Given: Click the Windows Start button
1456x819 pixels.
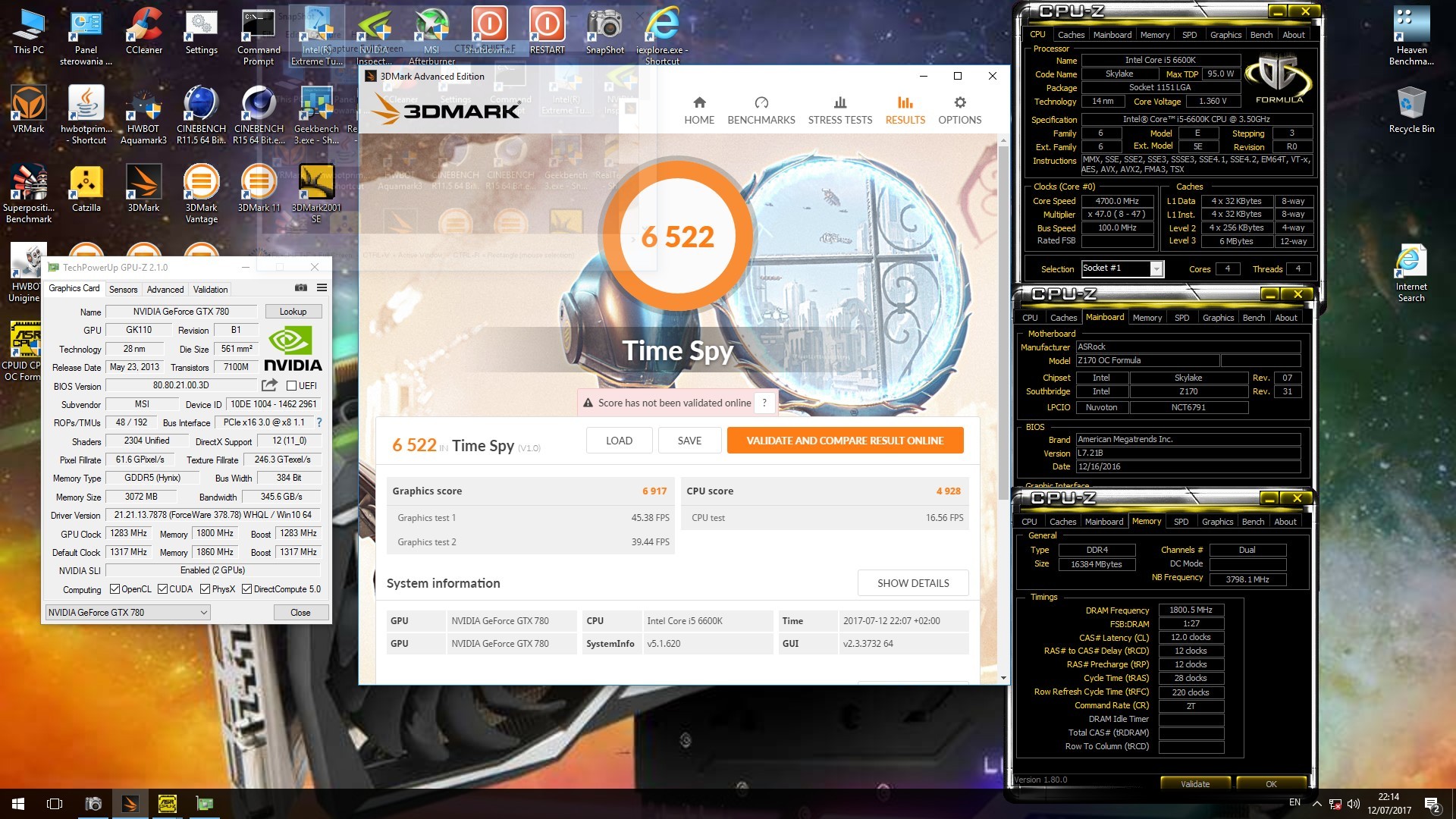Looking at the screenshot, I should [18, 804].
